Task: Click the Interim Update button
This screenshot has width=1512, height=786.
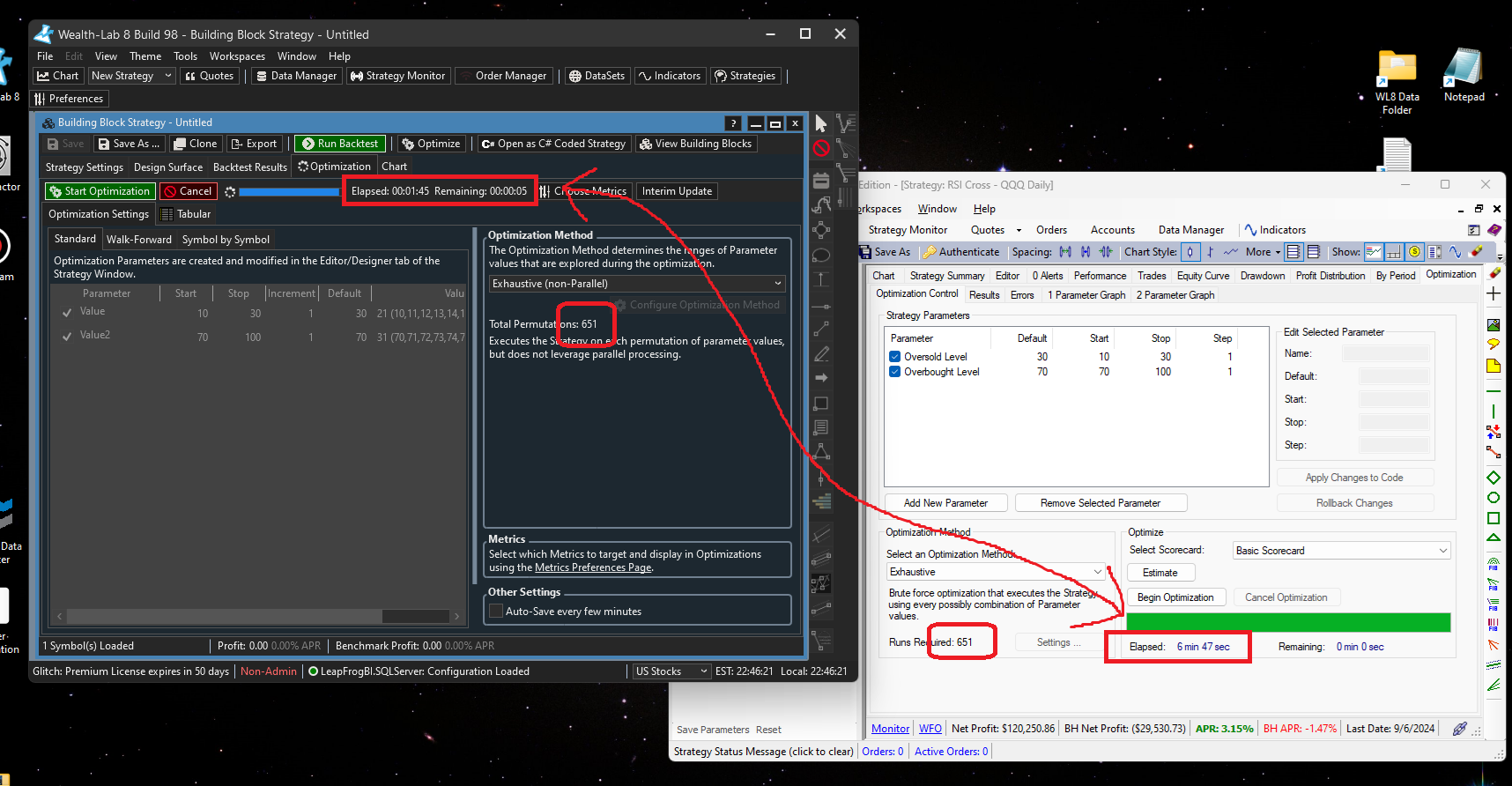Action: (677, 191)
